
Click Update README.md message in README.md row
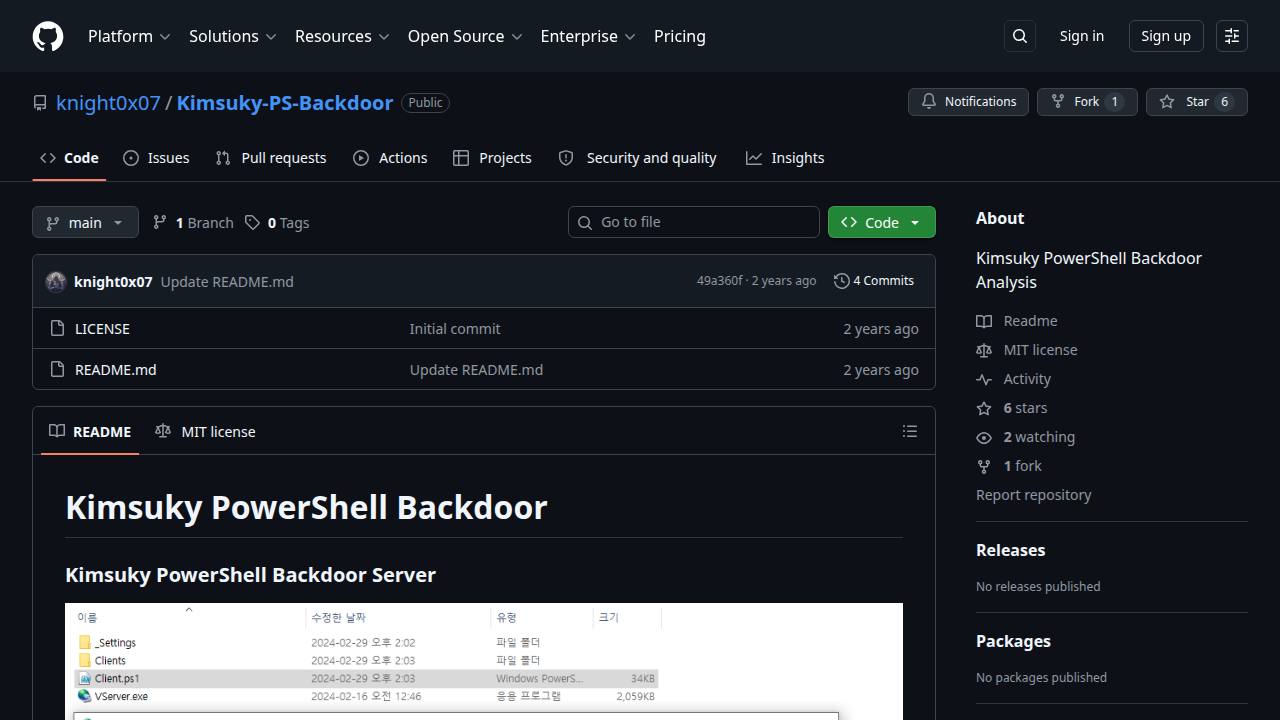[476, 370]
